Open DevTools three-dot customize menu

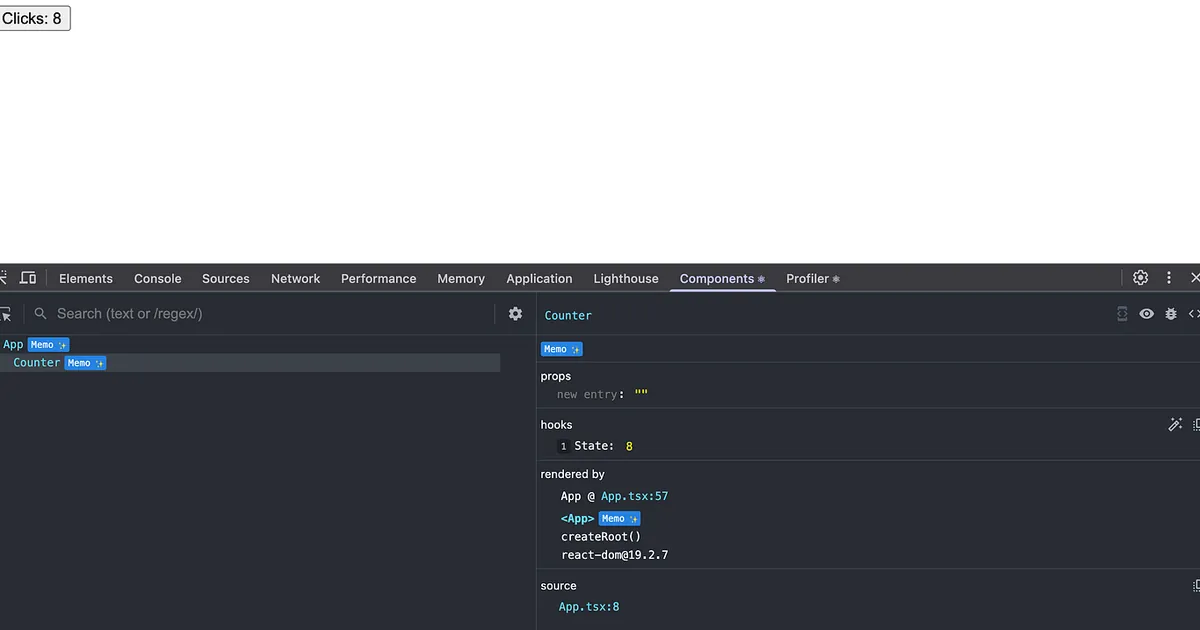[1169, 278]
